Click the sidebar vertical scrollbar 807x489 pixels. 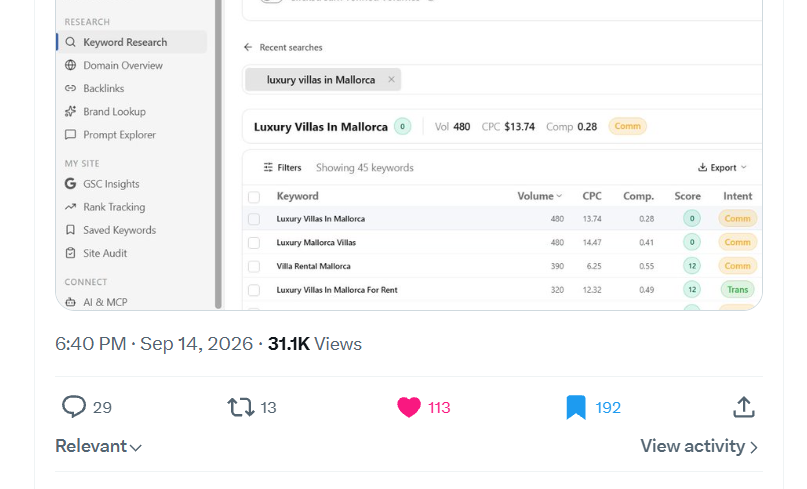pos(218,154)
